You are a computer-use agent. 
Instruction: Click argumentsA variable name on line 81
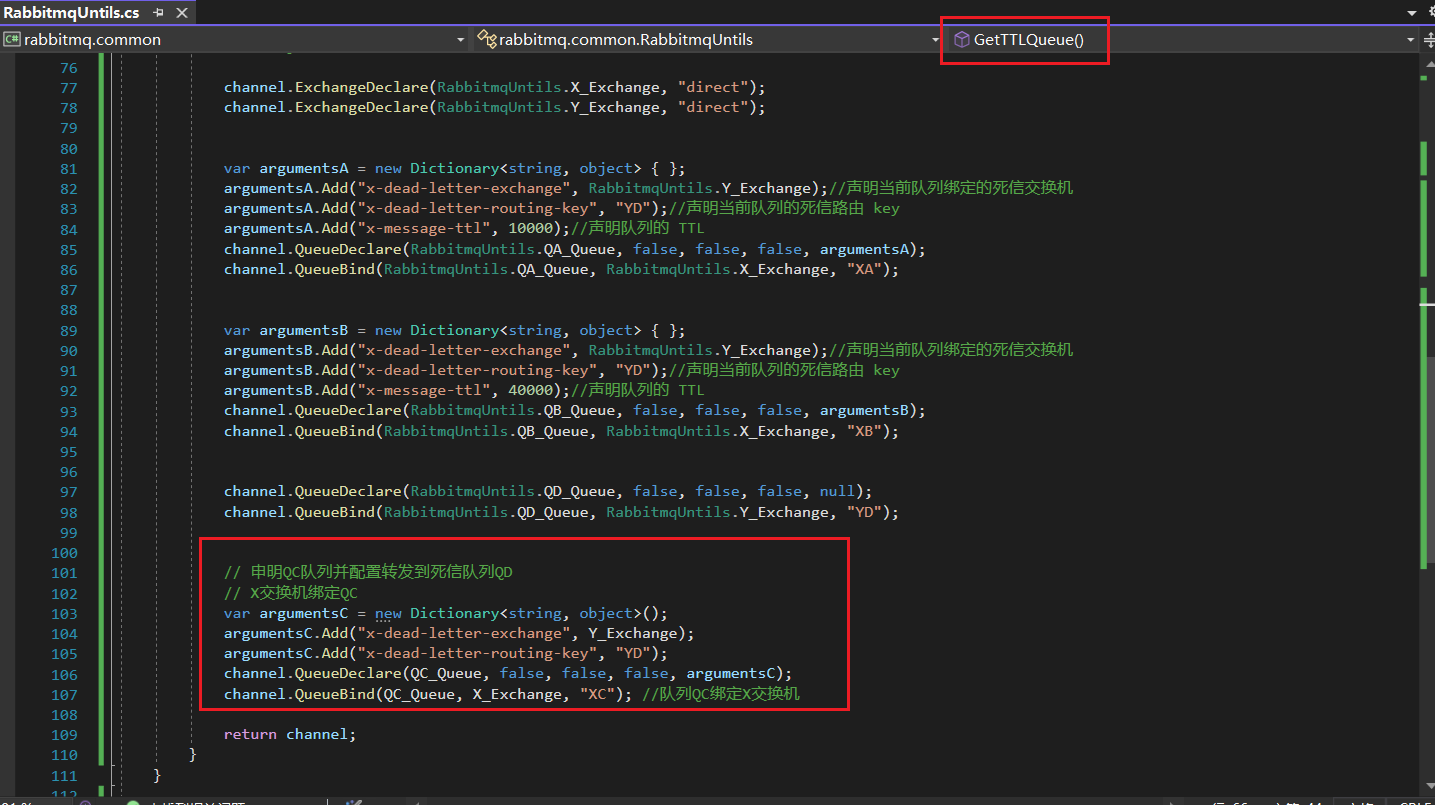click(x=303, y=169)
